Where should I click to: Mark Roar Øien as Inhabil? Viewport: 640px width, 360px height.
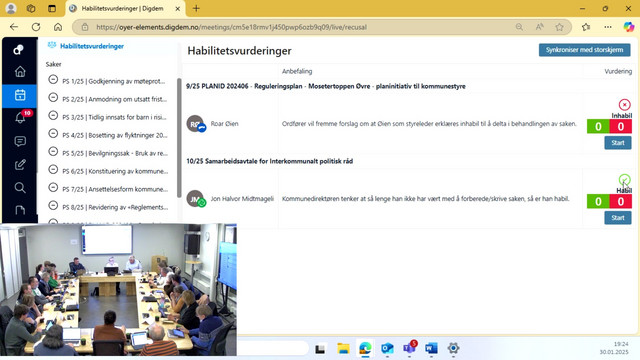(624, 104)
